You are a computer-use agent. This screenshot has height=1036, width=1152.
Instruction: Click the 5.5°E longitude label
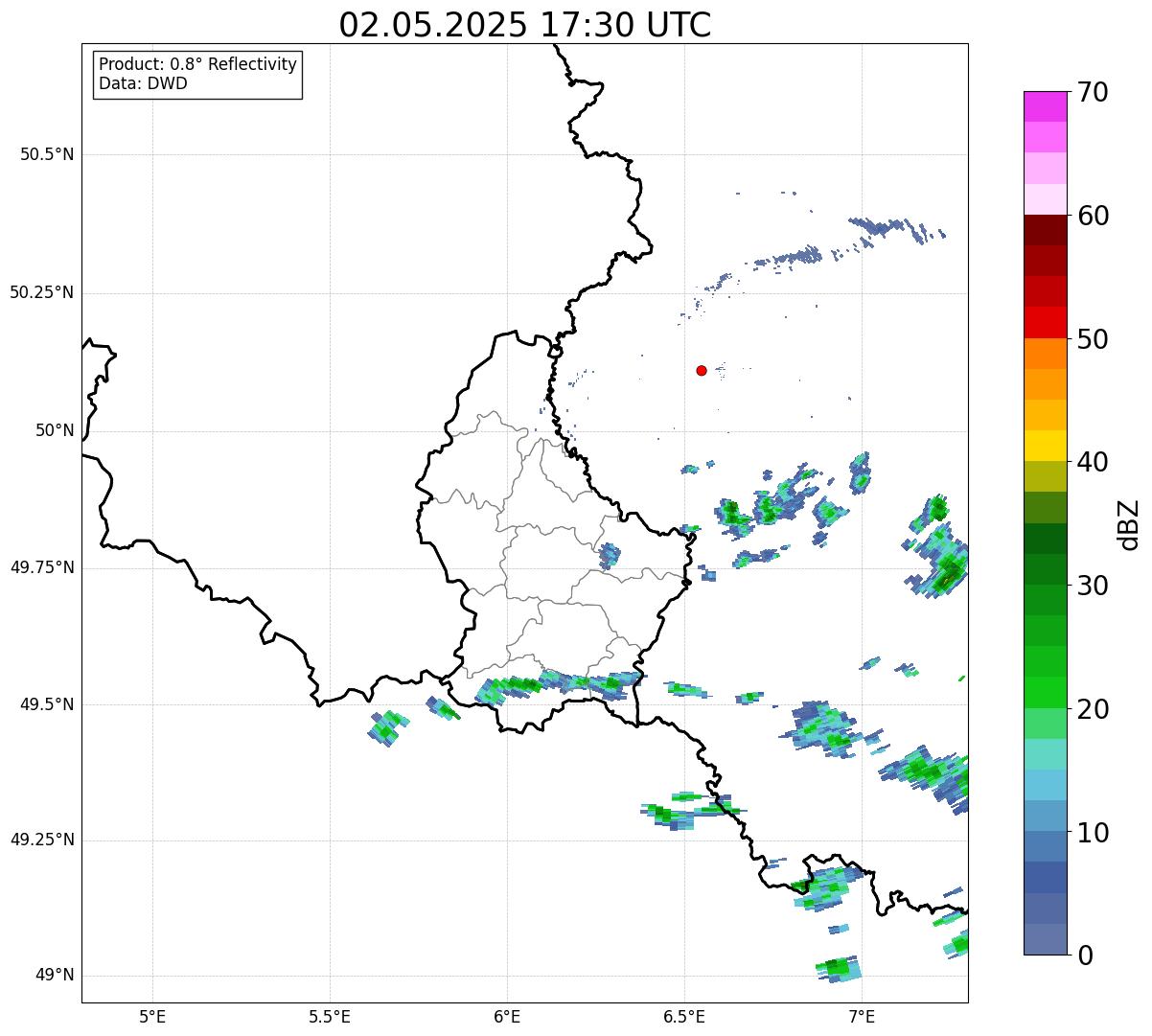330,1016
